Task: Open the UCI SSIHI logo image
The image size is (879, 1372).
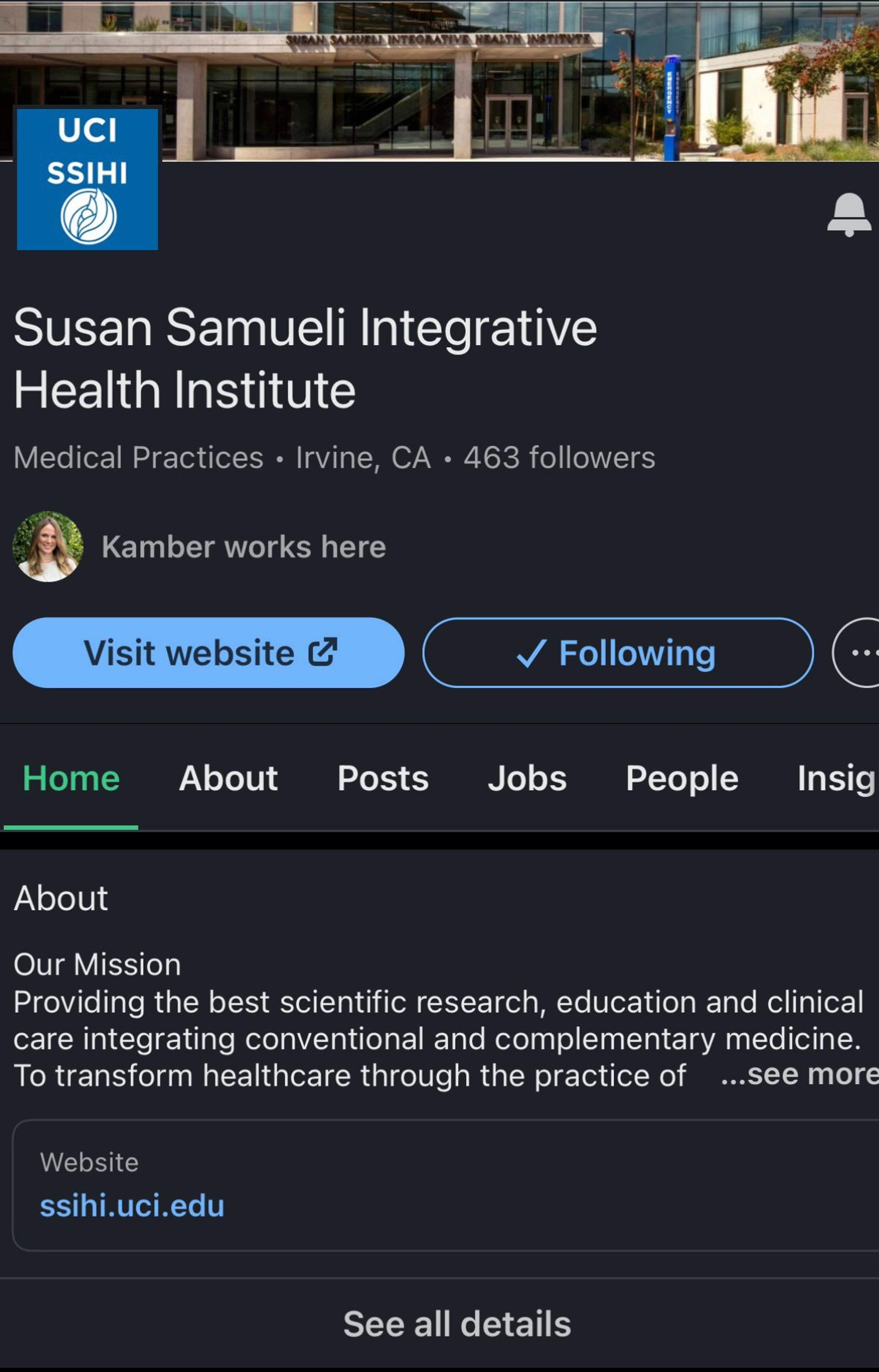Action: [87, 179]
